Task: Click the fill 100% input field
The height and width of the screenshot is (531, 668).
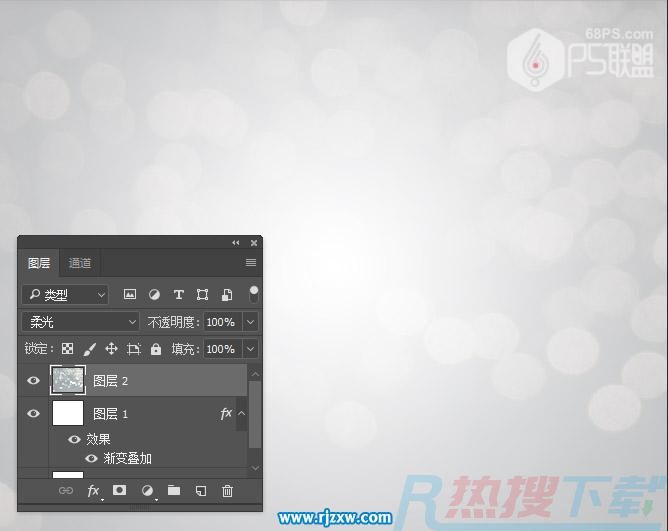Action: click(x=223, y=349)
